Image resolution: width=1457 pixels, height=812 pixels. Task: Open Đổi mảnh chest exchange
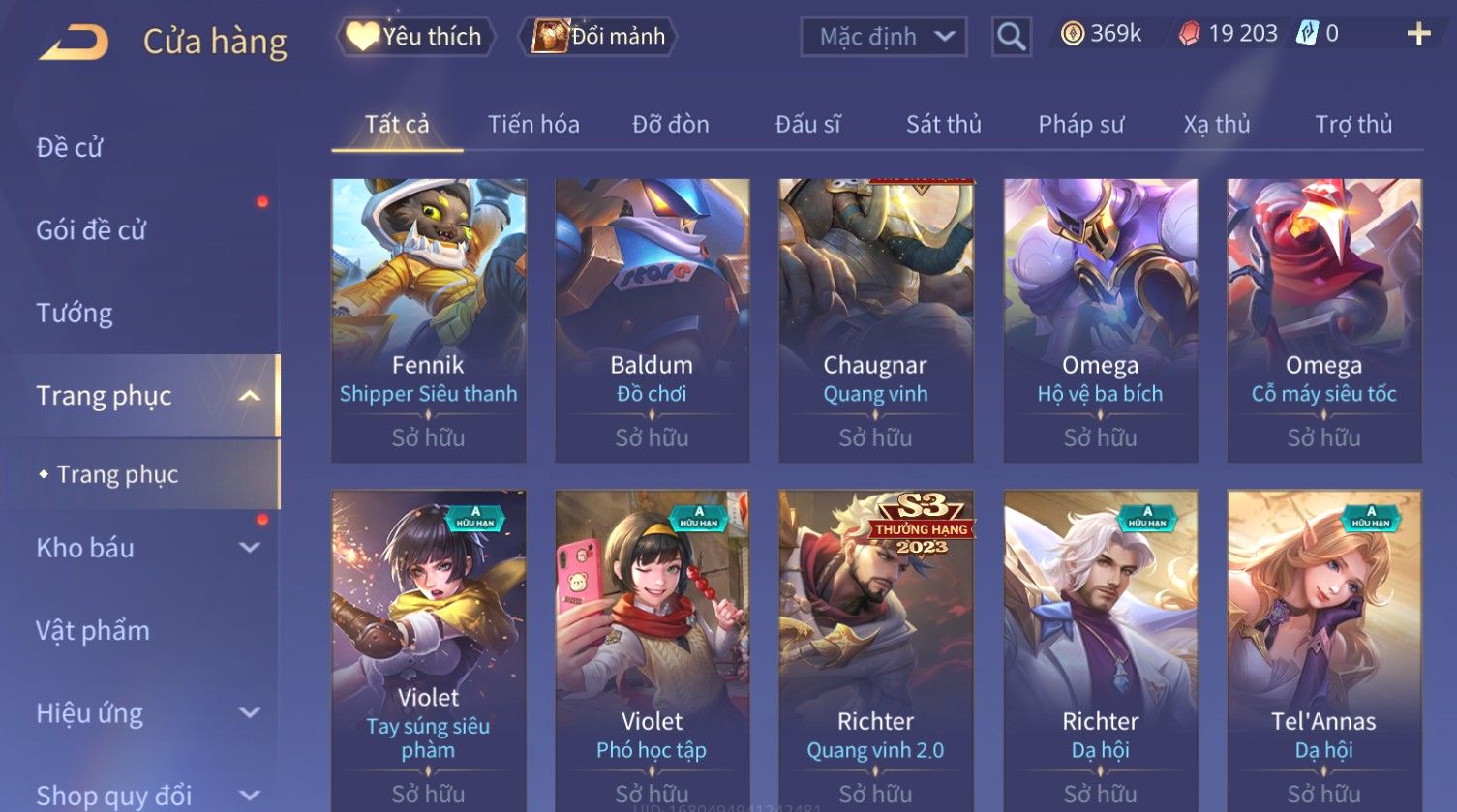599,37
